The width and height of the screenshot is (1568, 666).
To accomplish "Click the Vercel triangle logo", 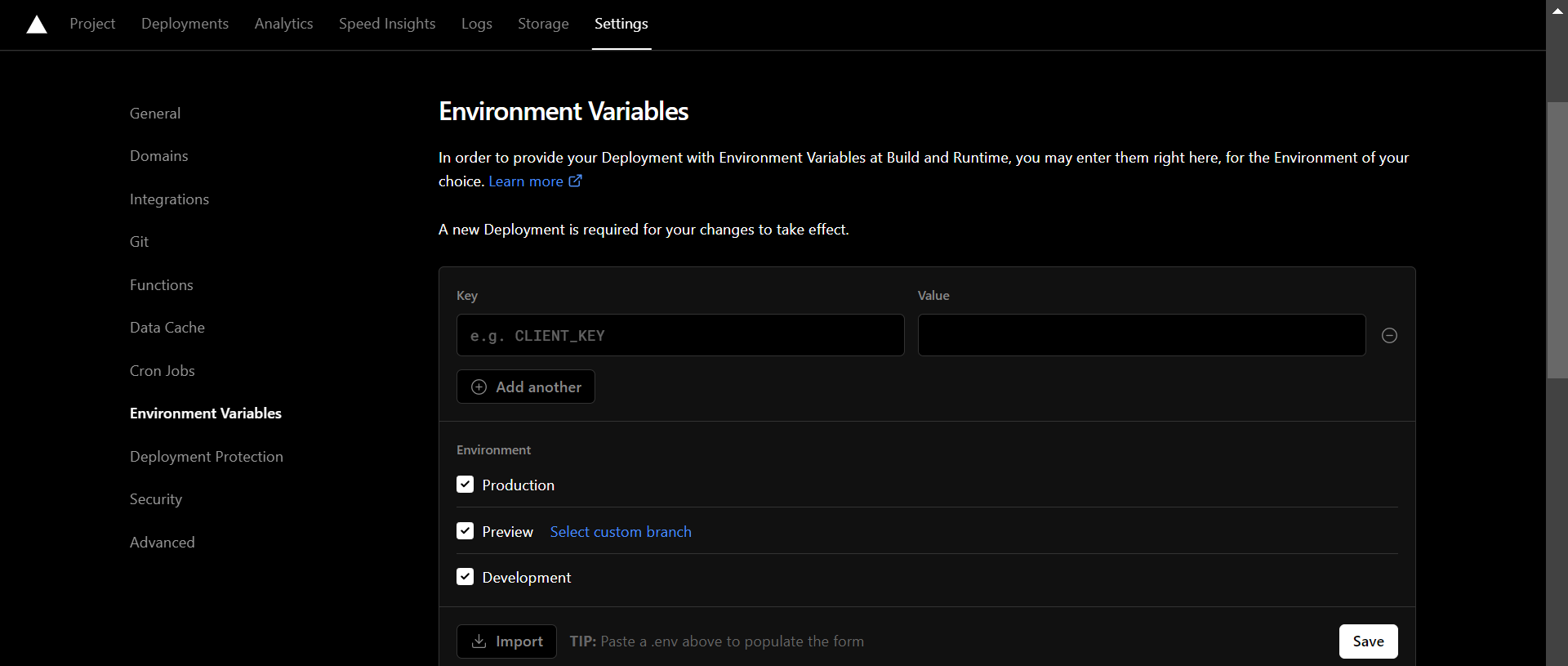I will coord(37,25).
